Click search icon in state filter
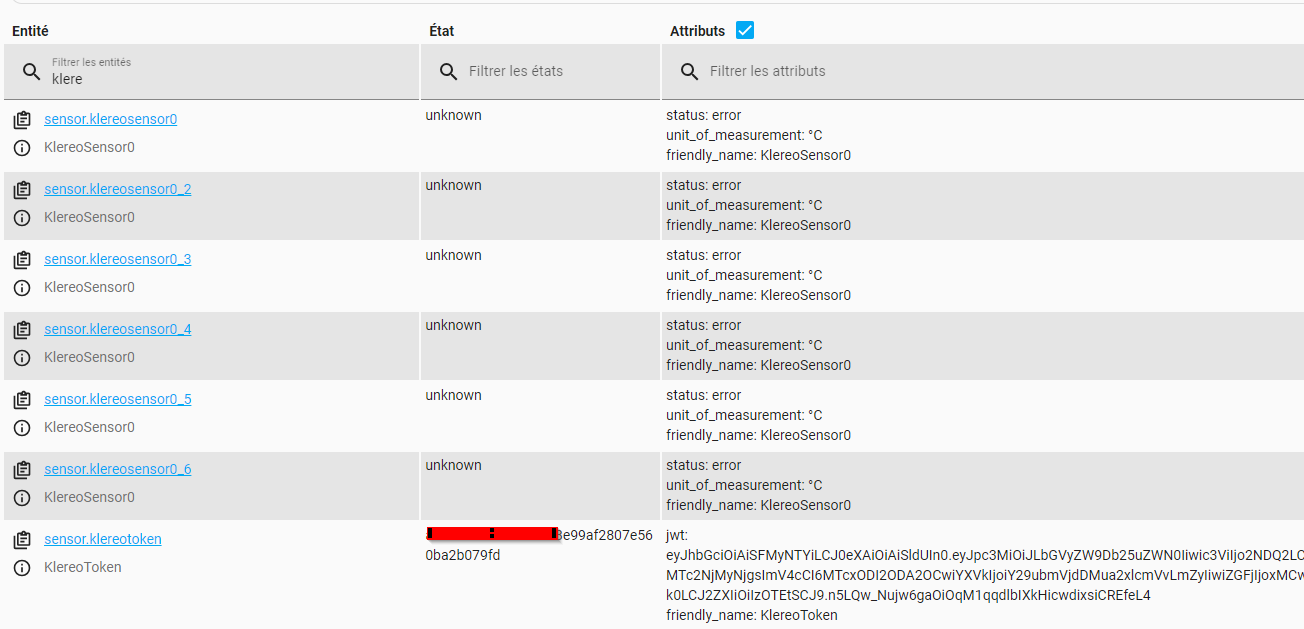 449,72
